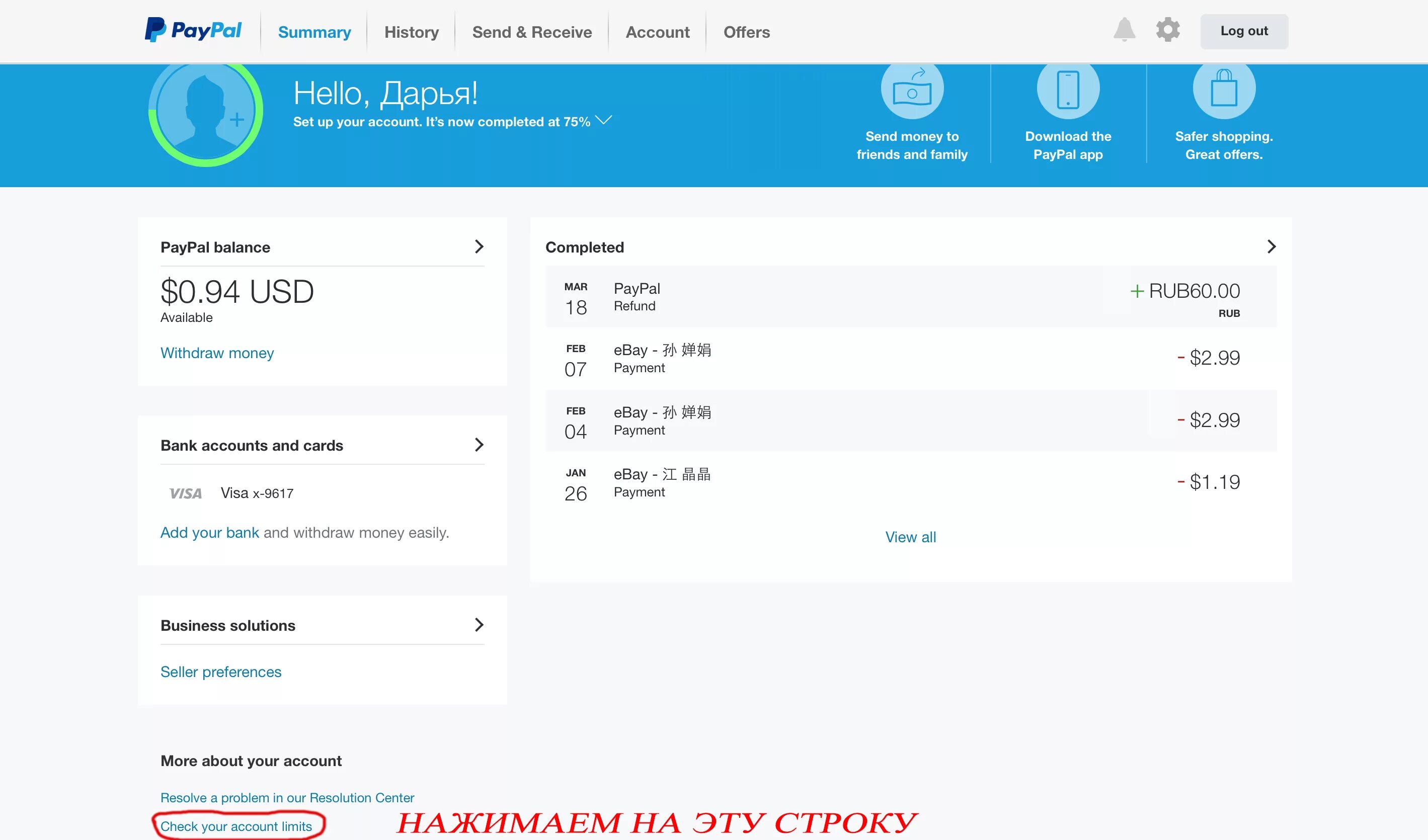Click the PayPal logo
This screenshot has height=840, width=1428.
click(x=193, y=31)
